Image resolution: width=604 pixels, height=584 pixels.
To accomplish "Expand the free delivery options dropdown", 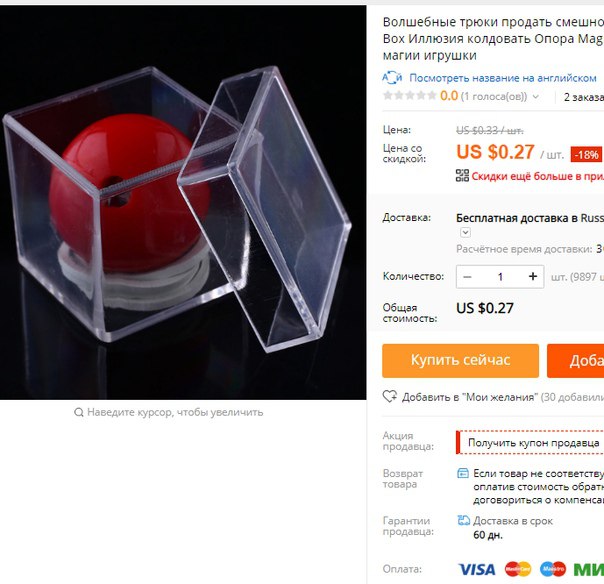I will 465,232.
